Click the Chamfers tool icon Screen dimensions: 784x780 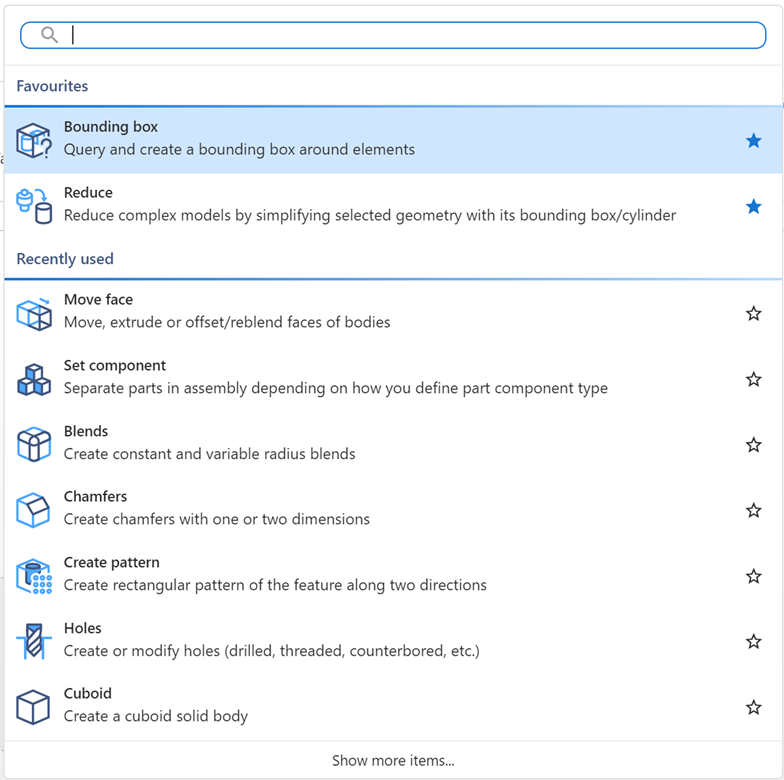(x=34, y=510)
